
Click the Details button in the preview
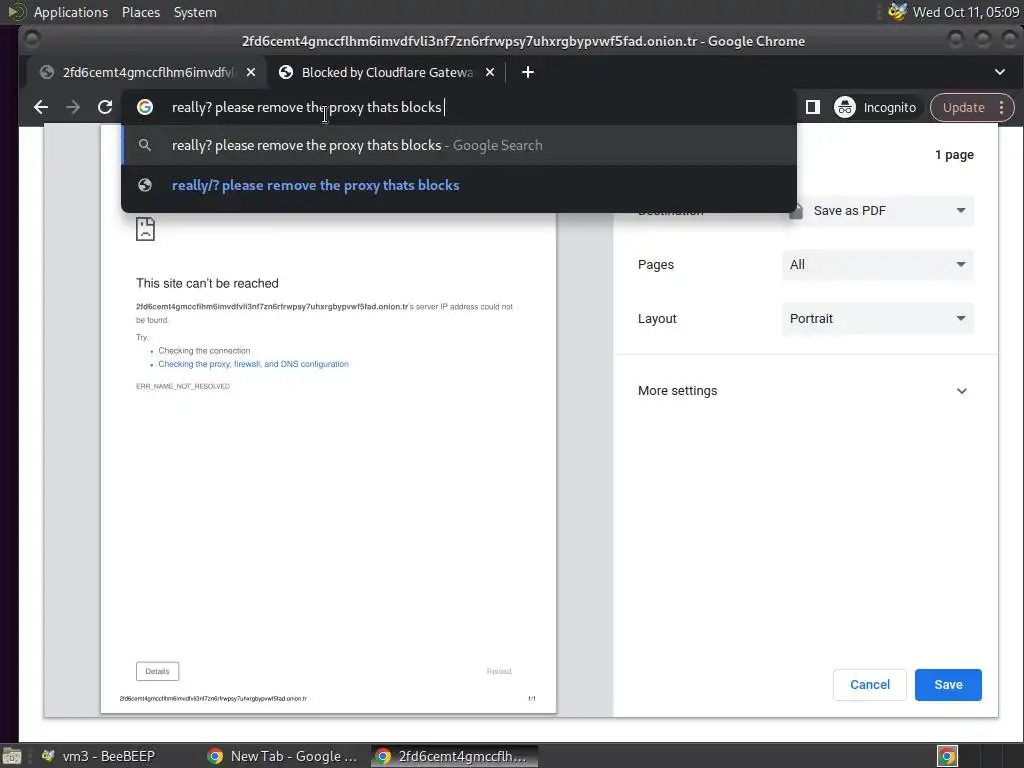tap(157, 671)
